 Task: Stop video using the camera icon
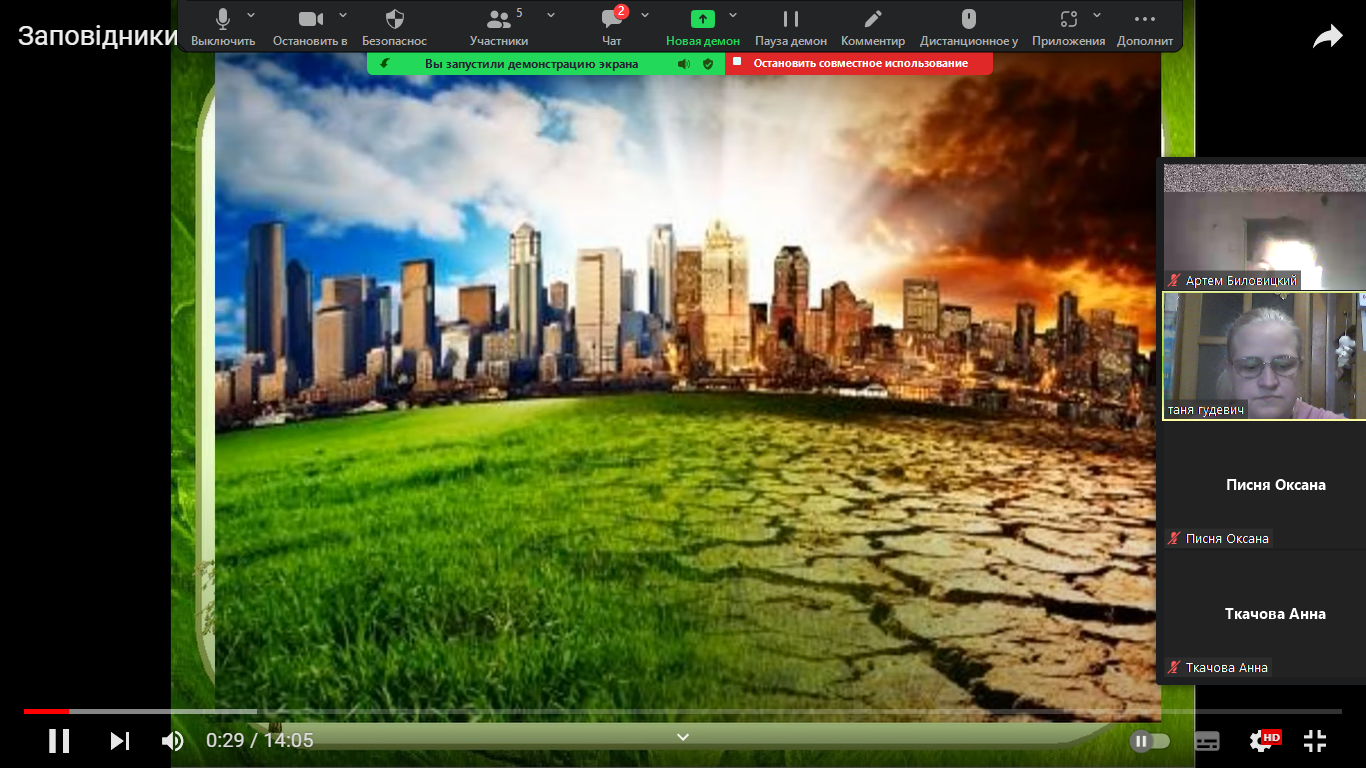pyautogui.click(x=311, y=19)
